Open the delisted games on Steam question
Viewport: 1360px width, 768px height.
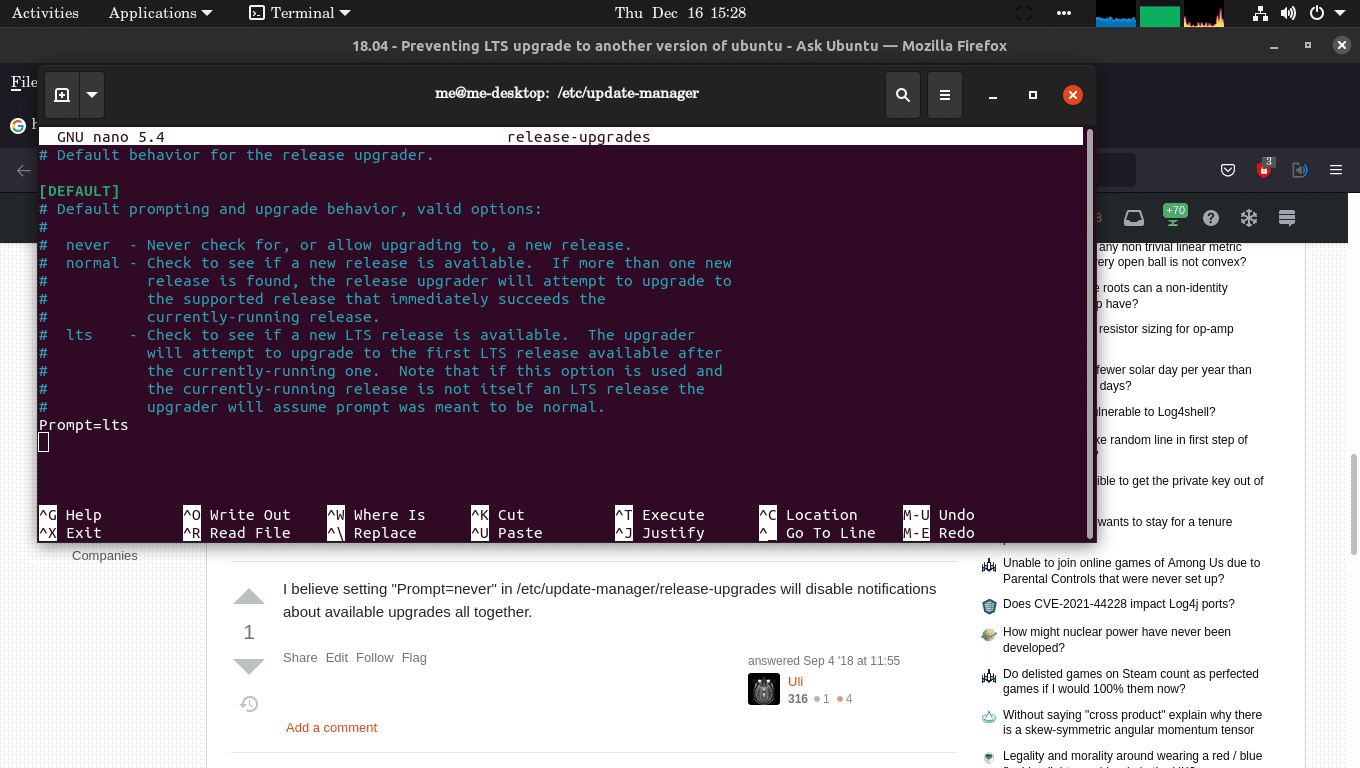coord(1131,682)
